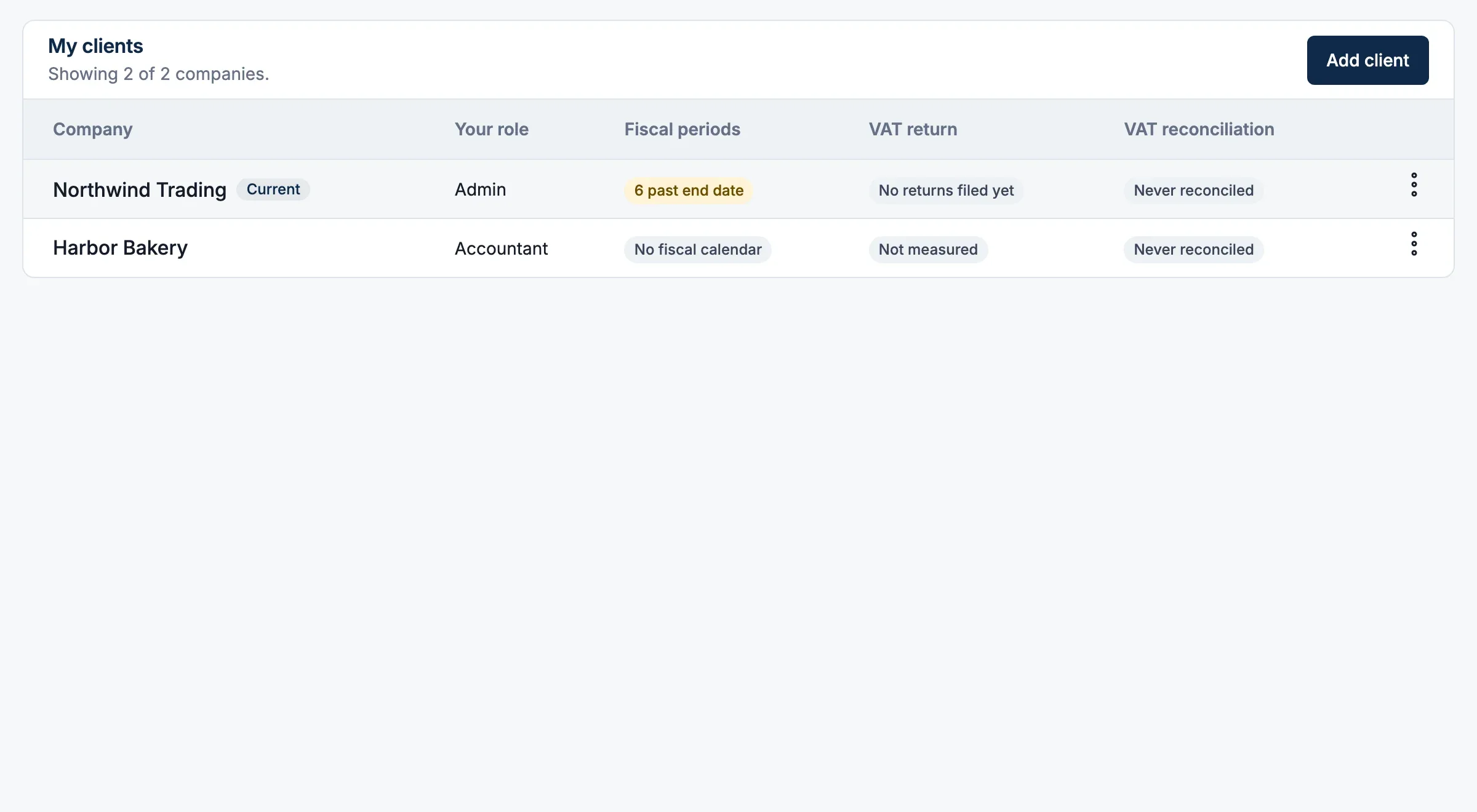This screenshot has height=812, width=1477.
Task: Click the 'Showing 2 of 2 companies.' text
Action: [x=159, y=74]
